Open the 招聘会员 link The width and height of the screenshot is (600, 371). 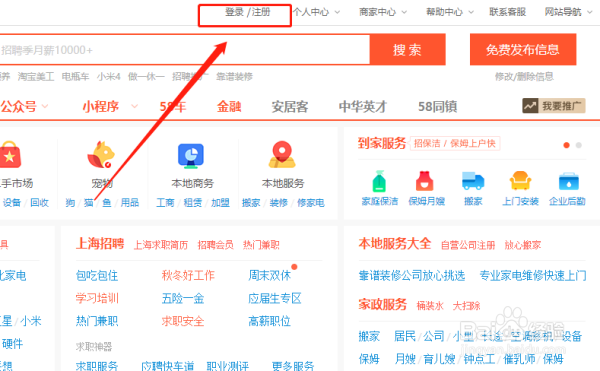[215, 245]
